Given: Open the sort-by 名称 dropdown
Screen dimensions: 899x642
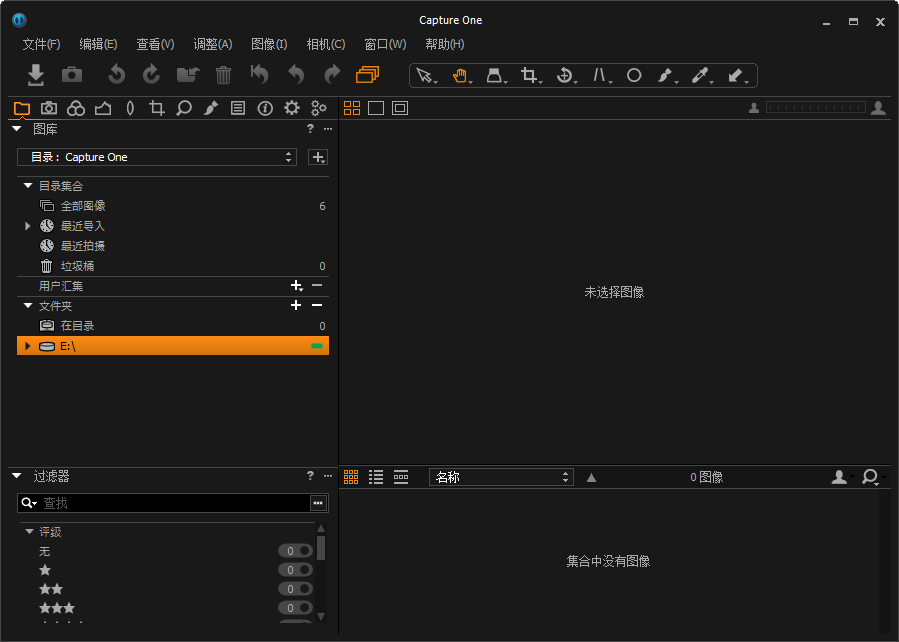Looking at the screenshot, I should 501,477.
